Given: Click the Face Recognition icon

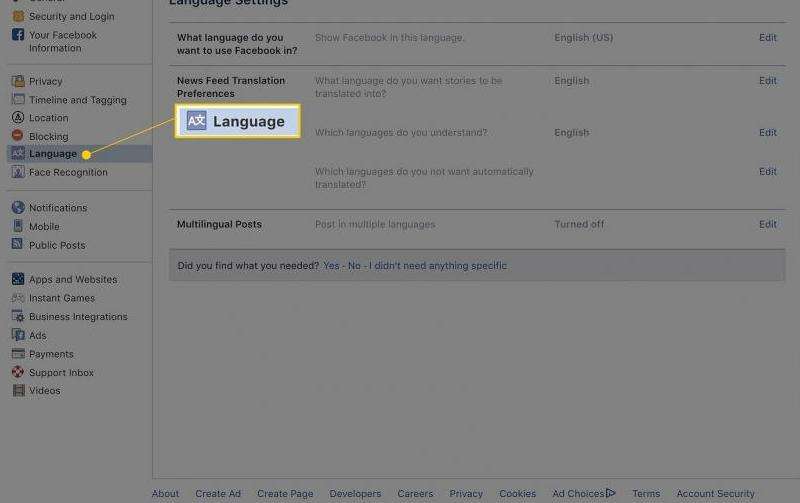Looking at the screenshot, I should tap(18, 172).
